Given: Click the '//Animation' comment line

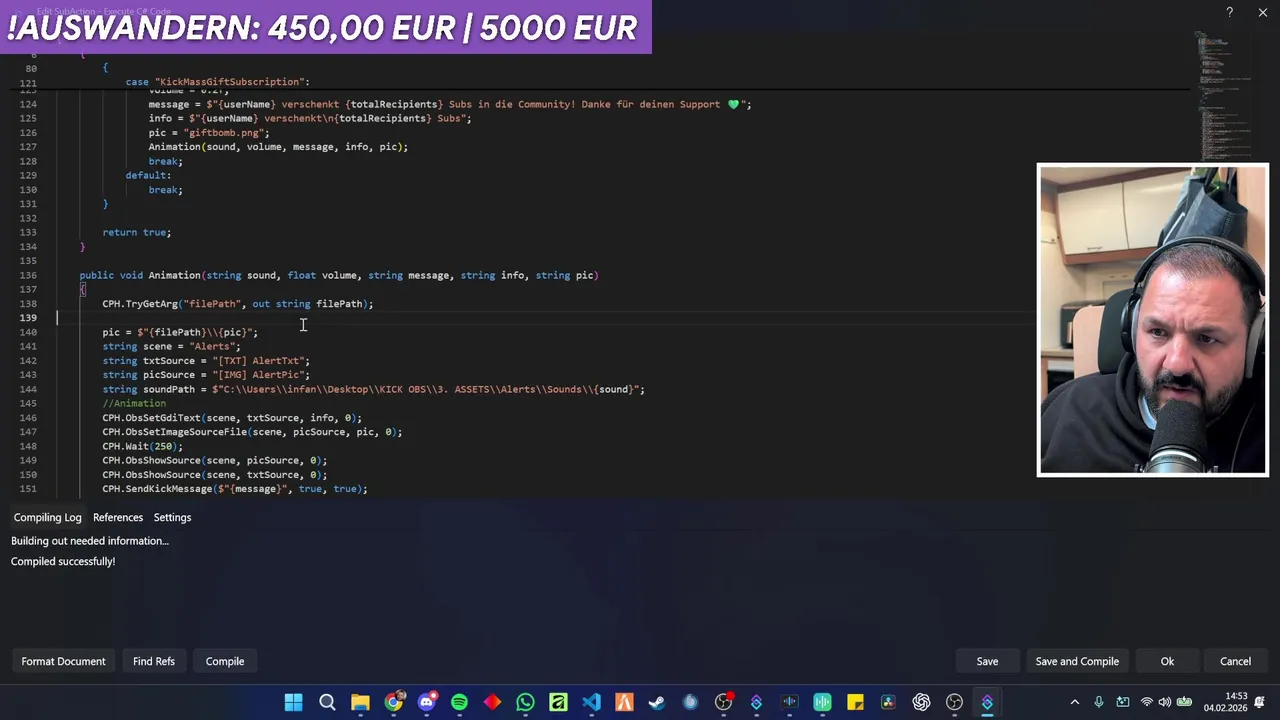Looking at the screenshot, I should tap(134, 403).
